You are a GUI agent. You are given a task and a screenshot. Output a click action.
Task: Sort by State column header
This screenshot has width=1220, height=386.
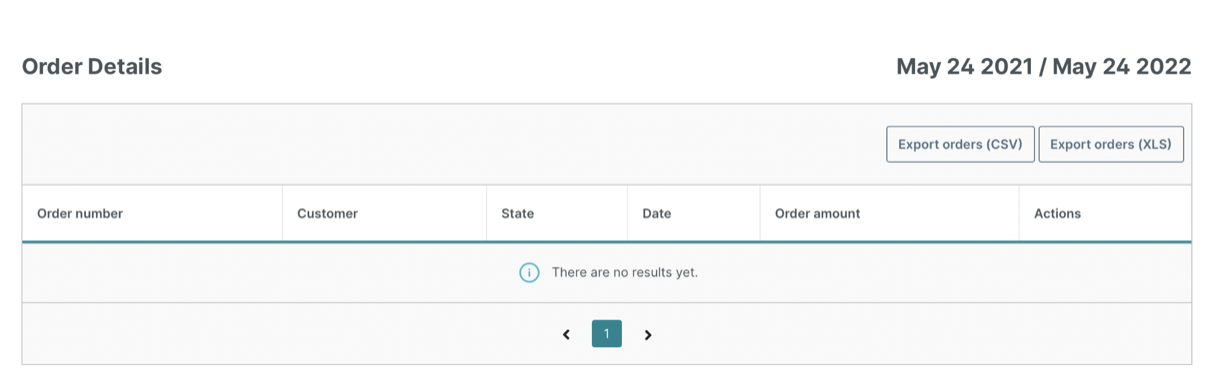click(518, 213)
